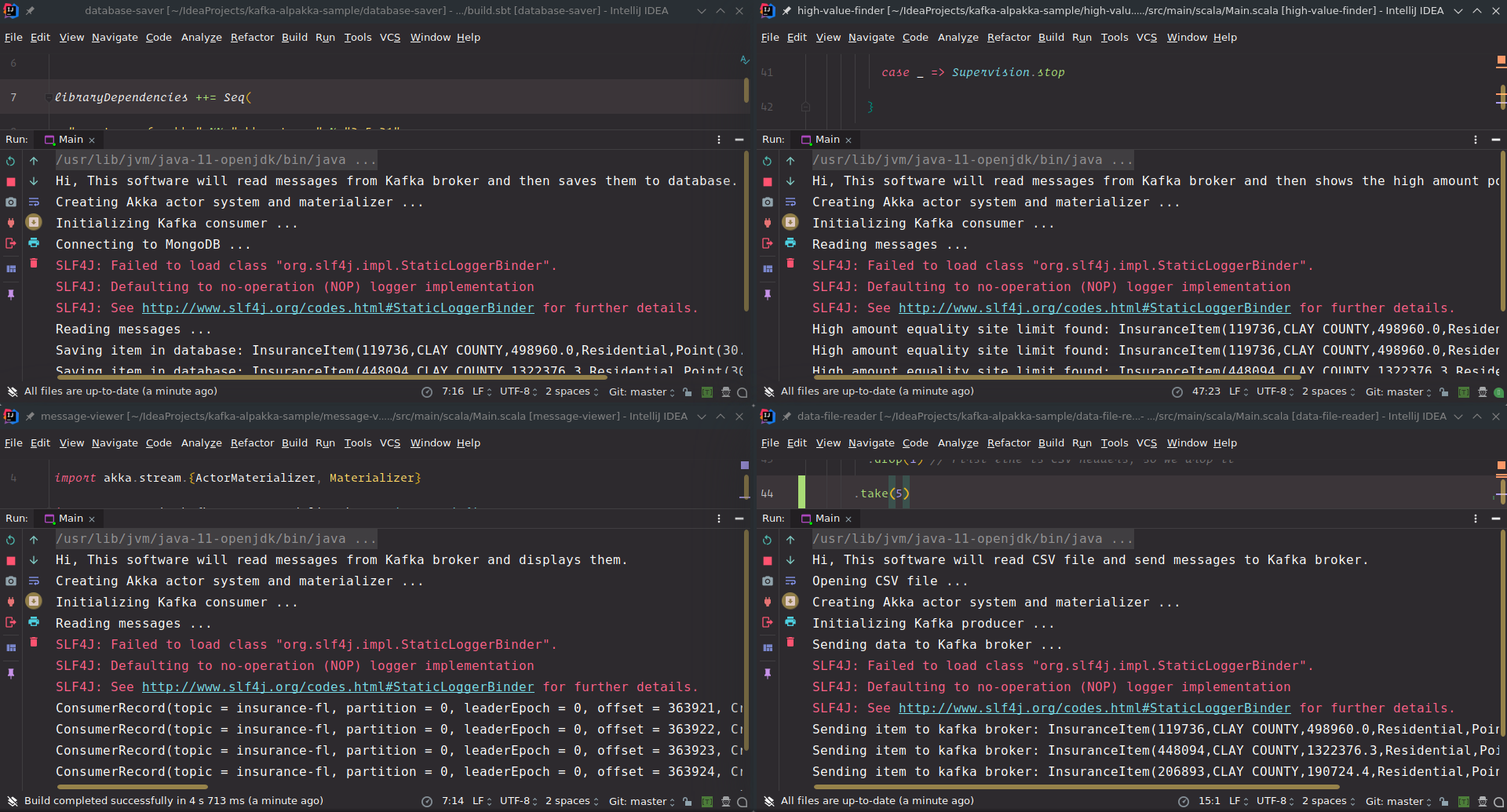1507x812 pixels.
Task: Click horizontal scrollbar in message-viewer console
Action: pos(132,787)
